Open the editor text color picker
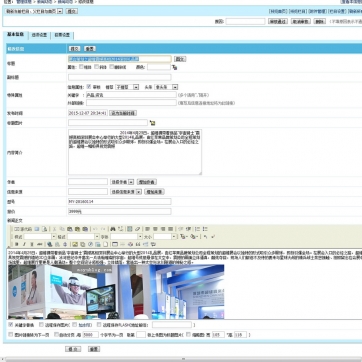This screenshot has width=362, height=362. point(184,237)
